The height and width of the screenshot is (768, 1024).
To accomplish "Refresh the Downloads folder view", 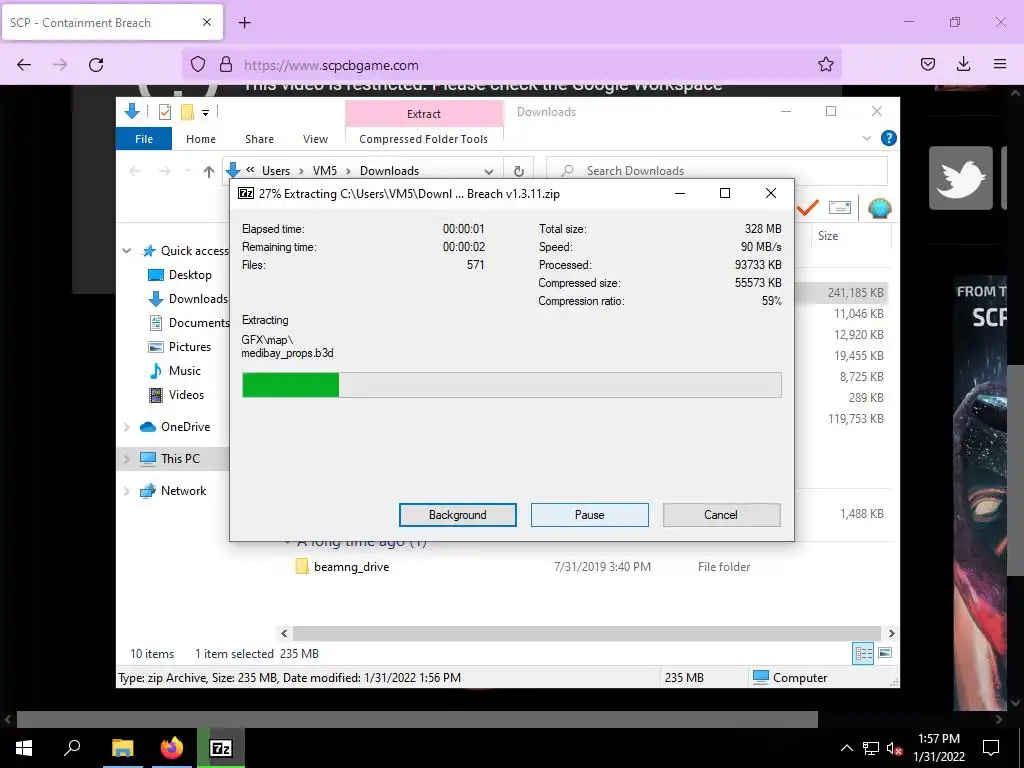I will 519,171.
